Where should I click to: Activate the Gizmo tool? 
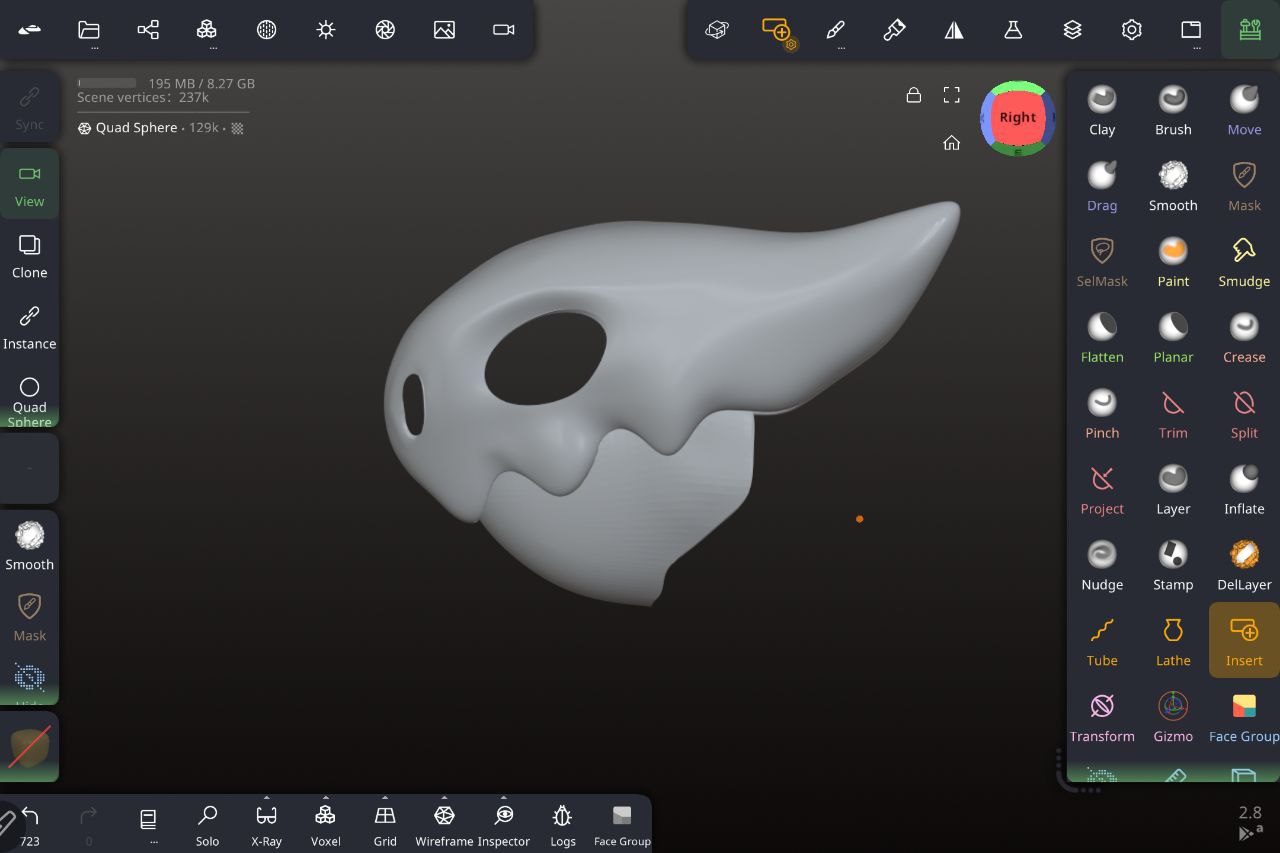pos(1173,718)
